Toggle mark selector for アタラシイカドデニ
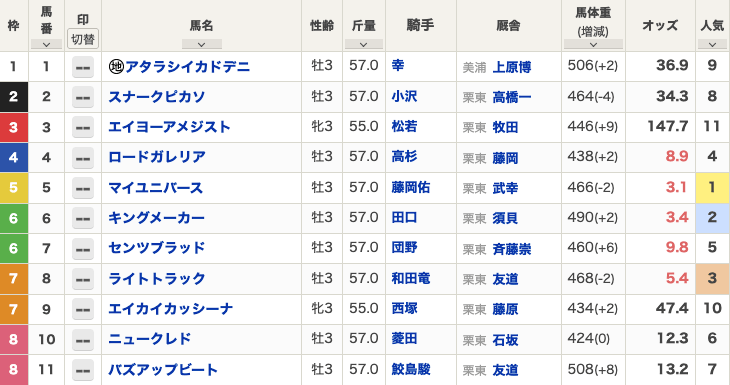This screenshot has height=385, width=730. 83,67
